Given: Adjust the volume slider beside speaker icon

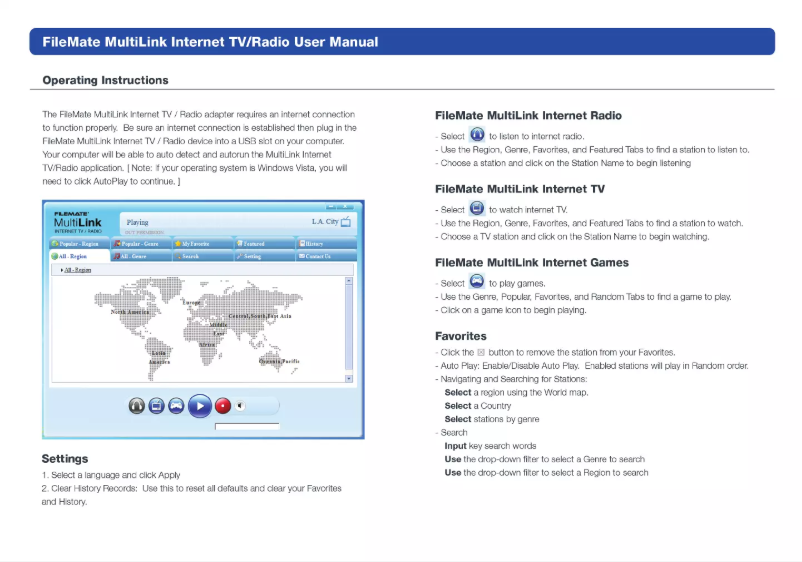Looking at the screenshot, I should coord(262,406).
